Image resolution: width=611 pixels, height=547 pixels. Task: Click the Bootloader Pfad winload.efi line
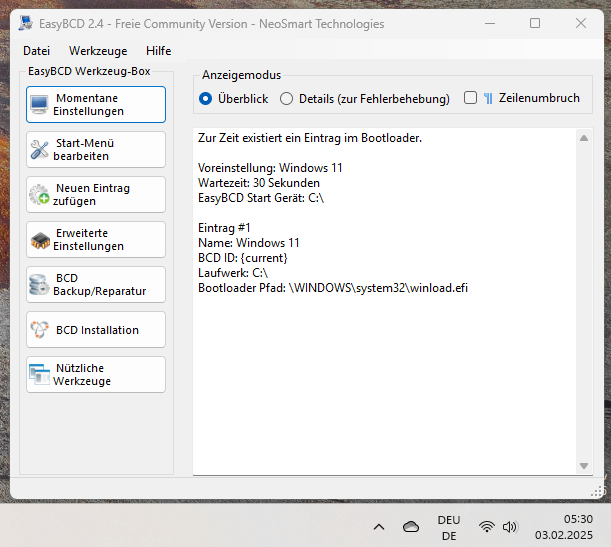pyautogui.click(x=333, y=288)
